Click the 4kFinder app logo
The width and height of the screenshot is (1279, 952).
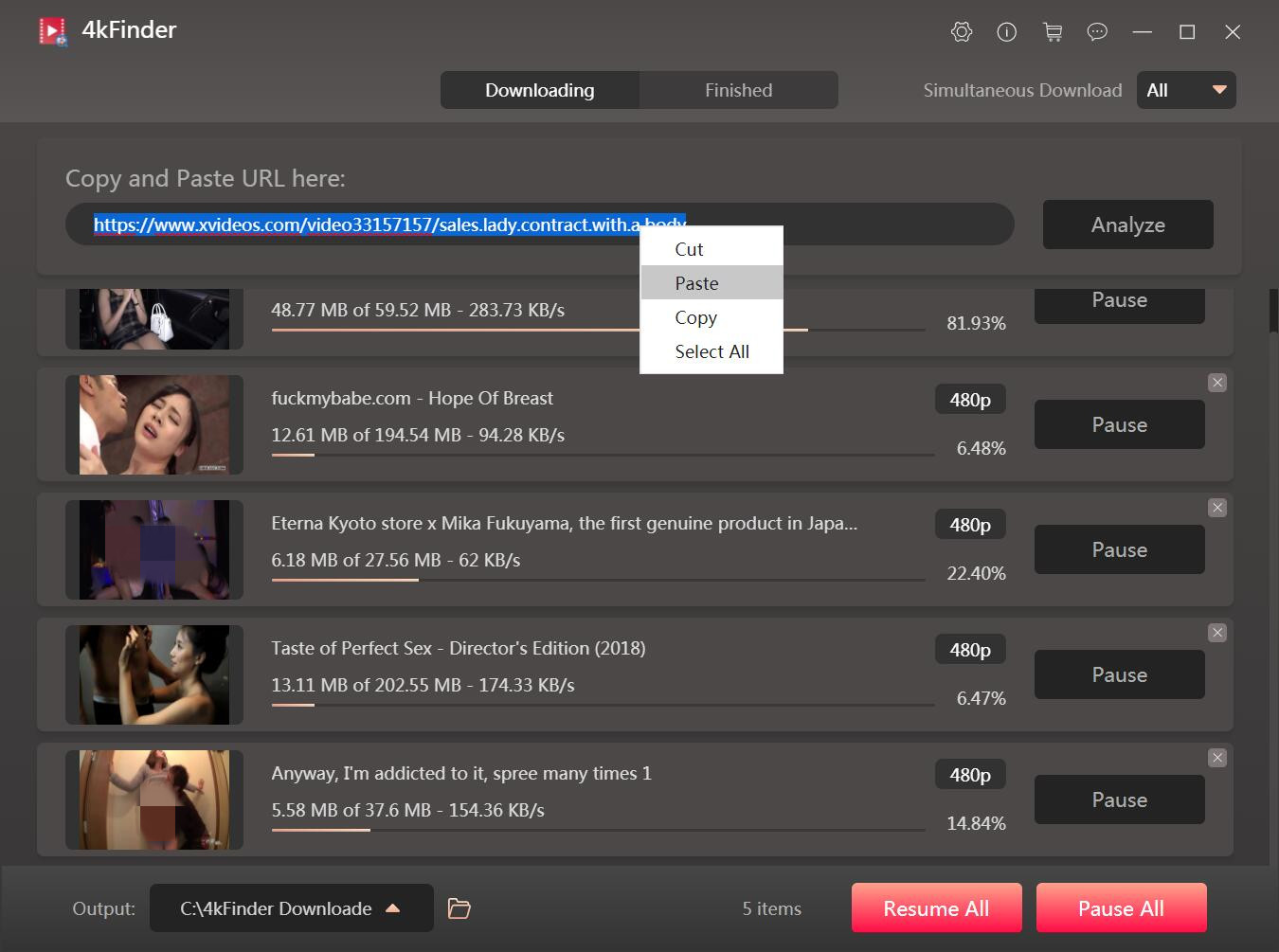coord(53,31)
